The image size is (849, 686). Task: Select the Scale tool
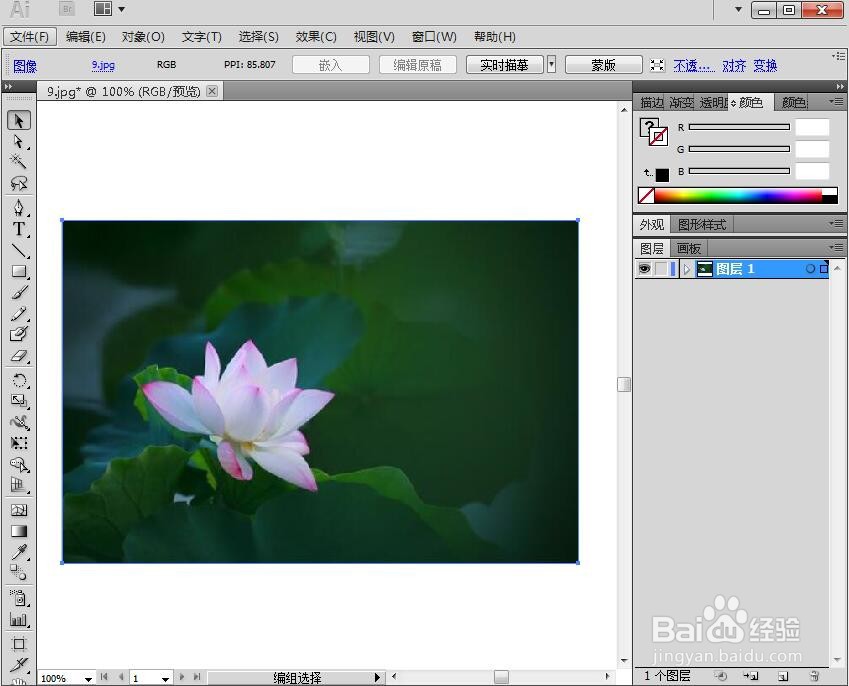[19, 401]
